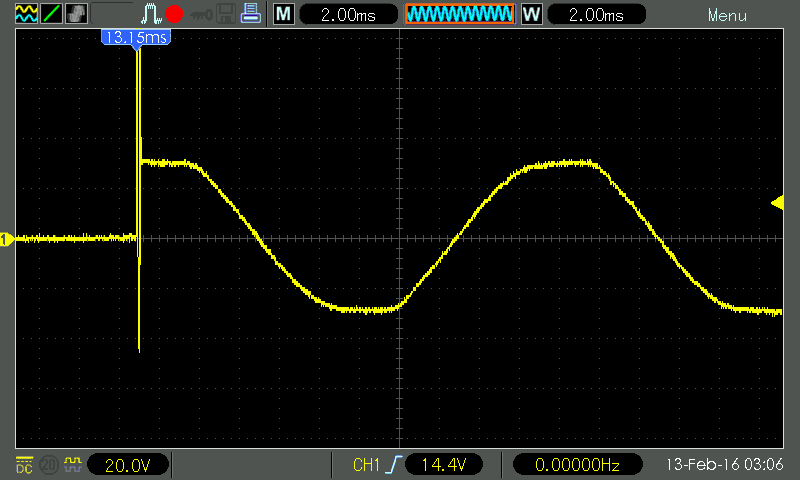Click the DC coupling icon
The height and width of the screenshot is (480, 800).
tap(24, 465)
